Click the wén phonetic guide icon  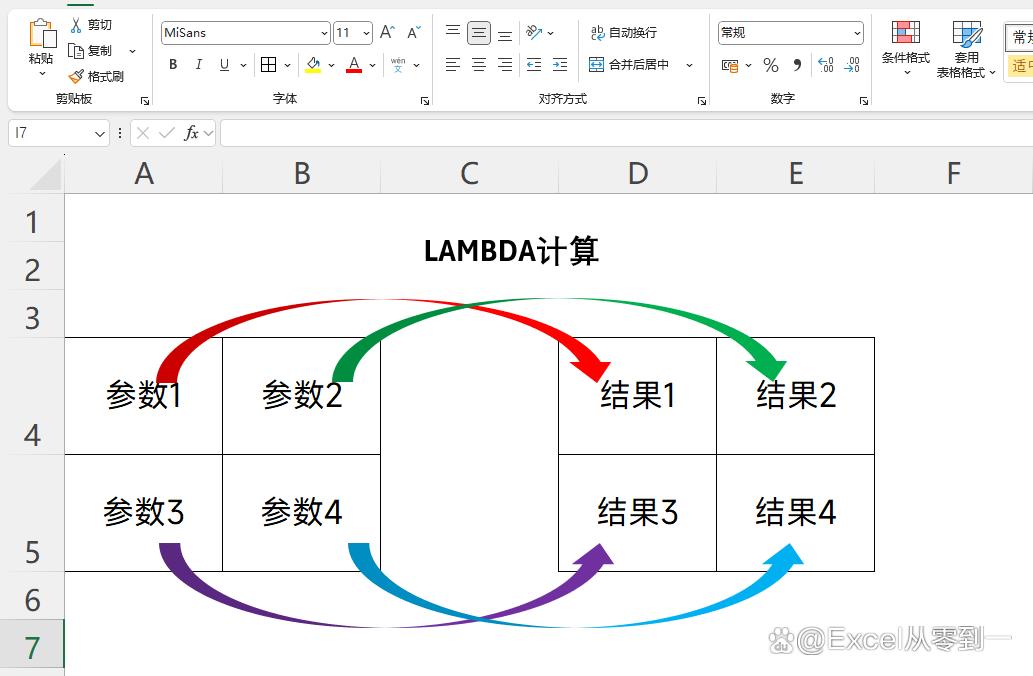(x=398, y=65)
